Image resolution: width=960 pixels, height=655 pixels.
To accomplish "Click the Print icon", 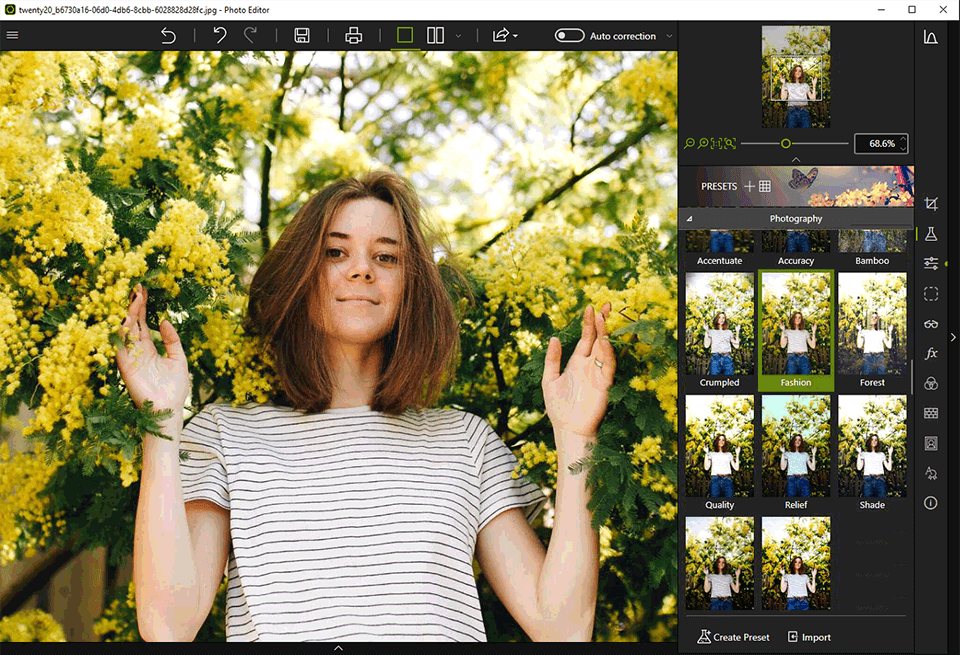I will (x=353, y=36).
